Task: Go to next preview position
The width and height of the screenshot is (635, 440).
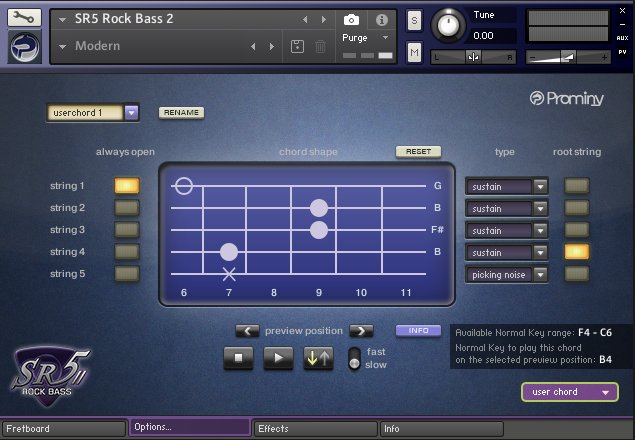Action: click(x=361, y=331)
